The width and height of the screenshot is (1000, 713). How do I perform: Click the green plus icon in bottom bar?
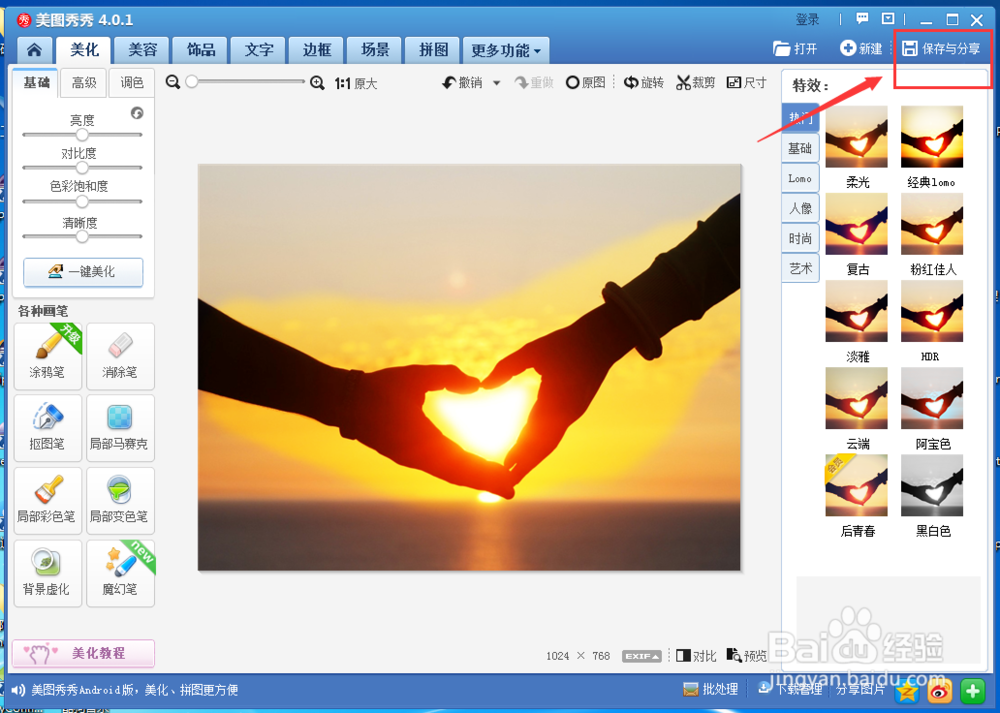coord(973,690)
